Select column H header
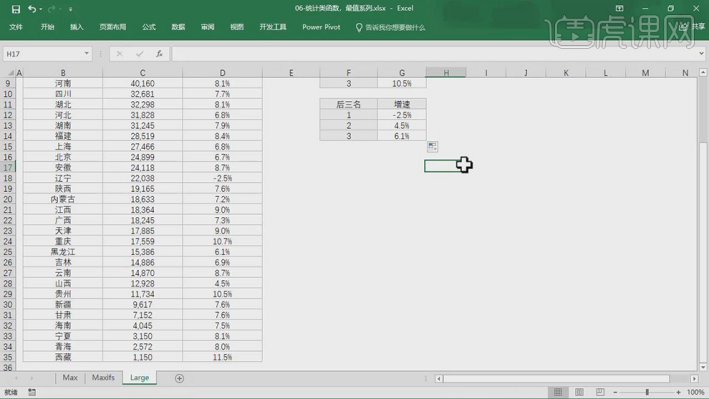The height and width of the screenshot is (399, 709). [446, 72]
